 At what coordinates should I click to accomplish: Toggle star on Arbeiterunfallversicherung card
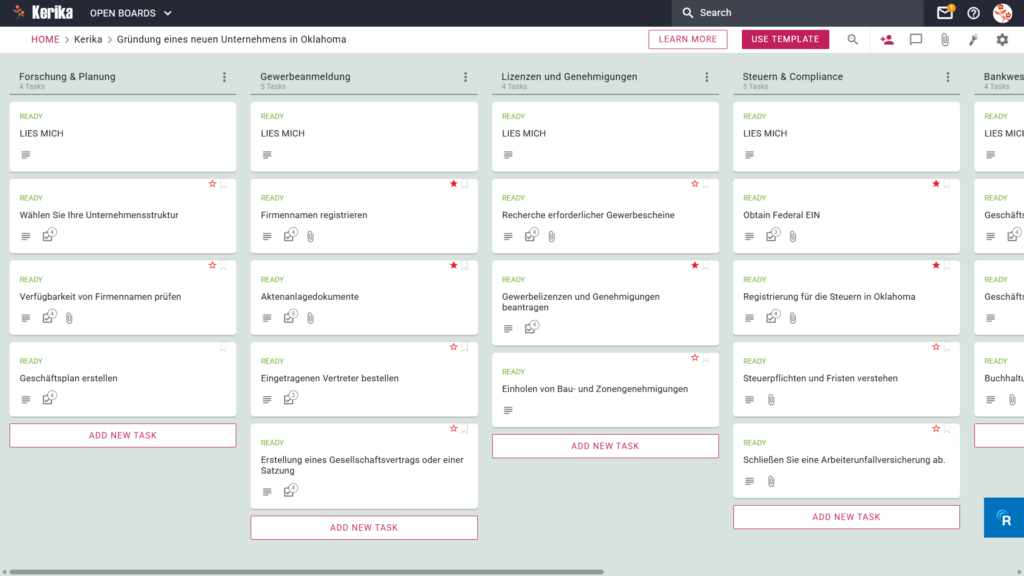point(936,429)
